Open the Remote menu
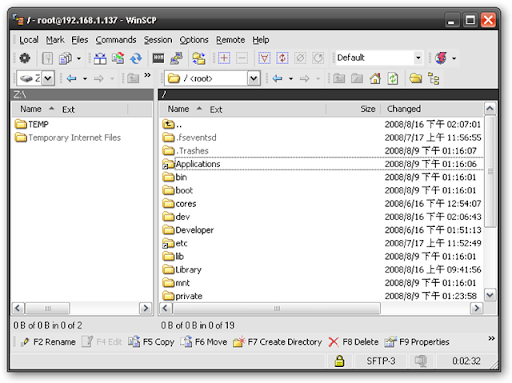This screenshot has height=383, width=512. (230, 40)
